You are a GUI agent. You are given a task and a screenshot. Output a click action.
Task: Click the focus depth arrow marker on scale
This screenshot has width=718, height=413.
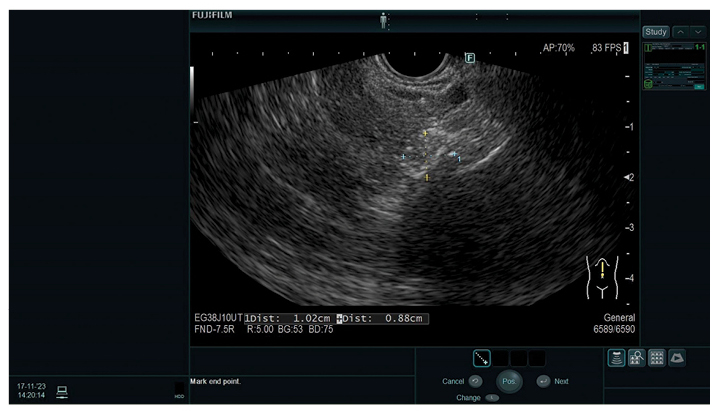click(x=627, y=177)
